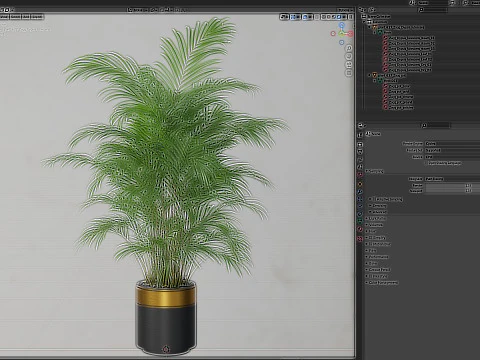Screen dimensions: 480x360
Task: Toggle camera view from the gizmo
Action: click(x=349, y=65)
